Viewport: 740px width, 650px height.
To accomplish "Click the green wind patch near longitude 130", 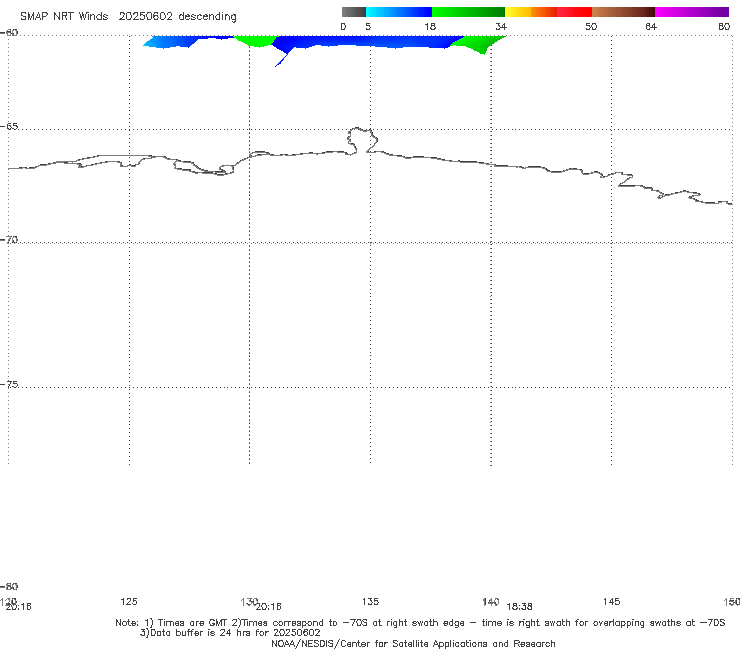I will (255, 41).
